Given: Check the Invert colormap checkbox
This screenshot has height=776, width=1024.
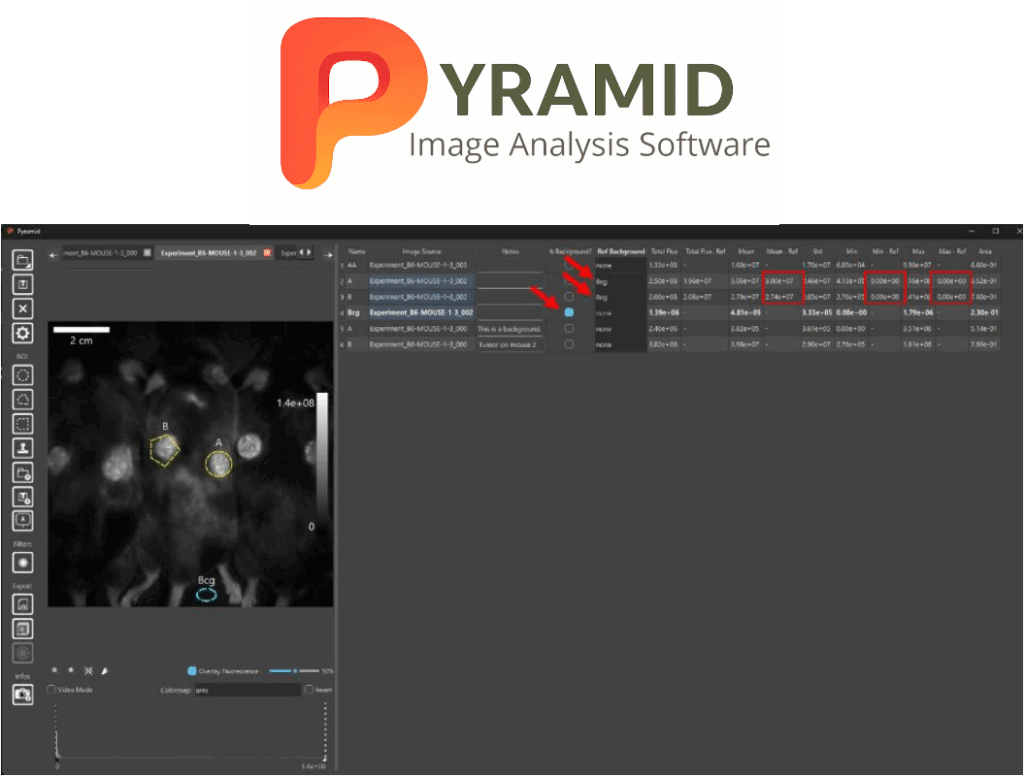Looking at the screenshot, I should pyautogui.click(x=309, y=690).
